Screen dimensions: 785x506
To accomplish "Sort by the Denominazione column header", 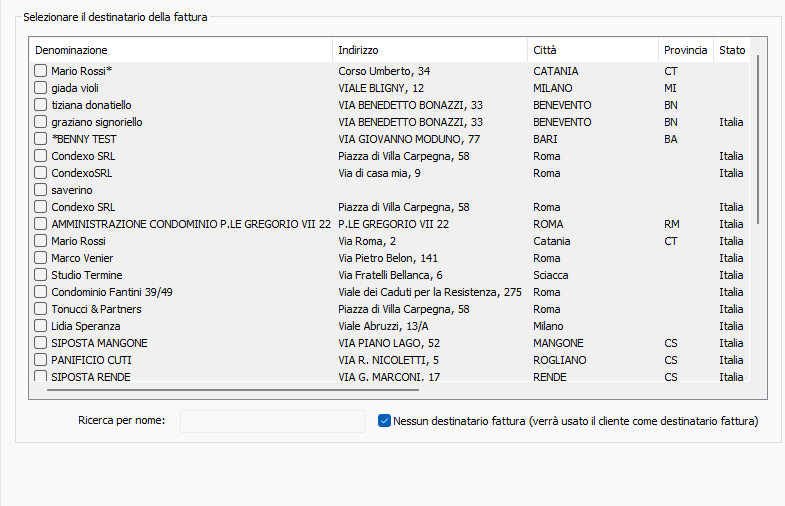I will coord(180,50).
